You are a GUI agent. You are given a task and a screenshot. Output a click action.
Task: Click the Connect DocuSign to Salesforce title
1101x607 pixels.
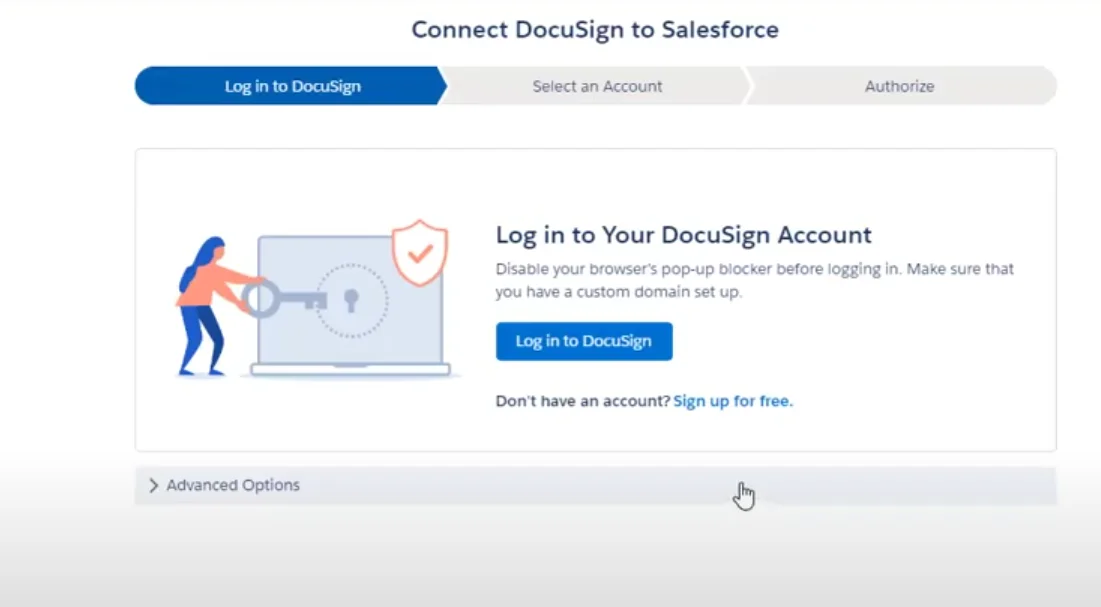point(594,29)
